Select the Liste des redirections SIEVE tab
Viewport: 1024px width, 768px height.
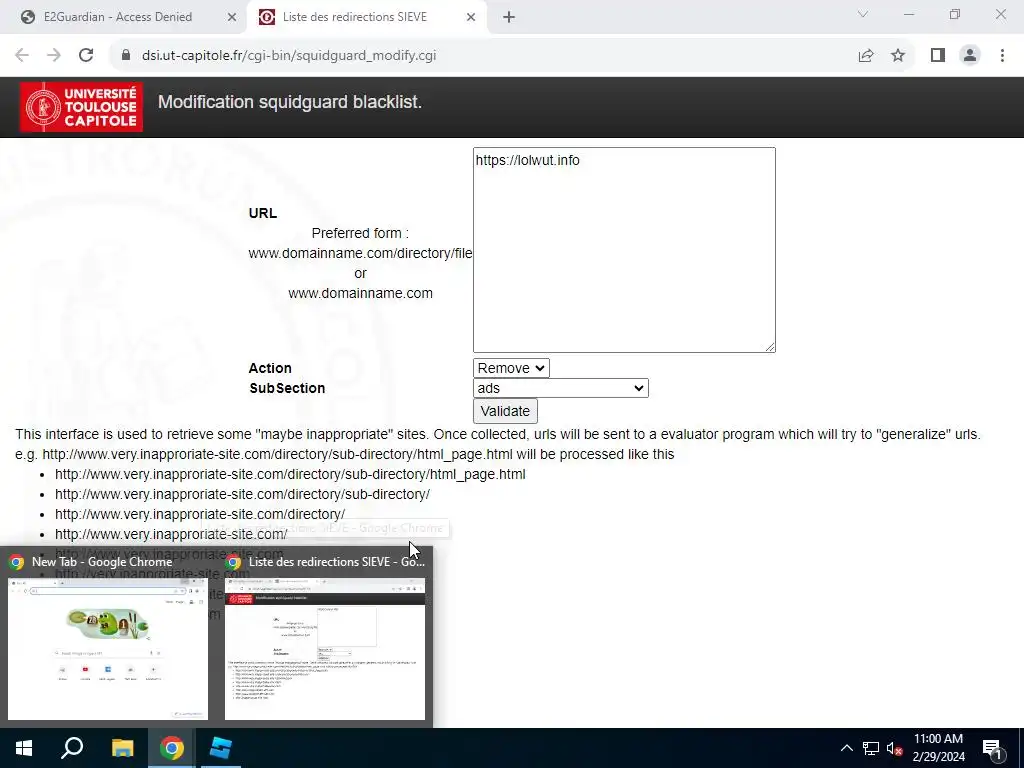(x=366, y=17)
